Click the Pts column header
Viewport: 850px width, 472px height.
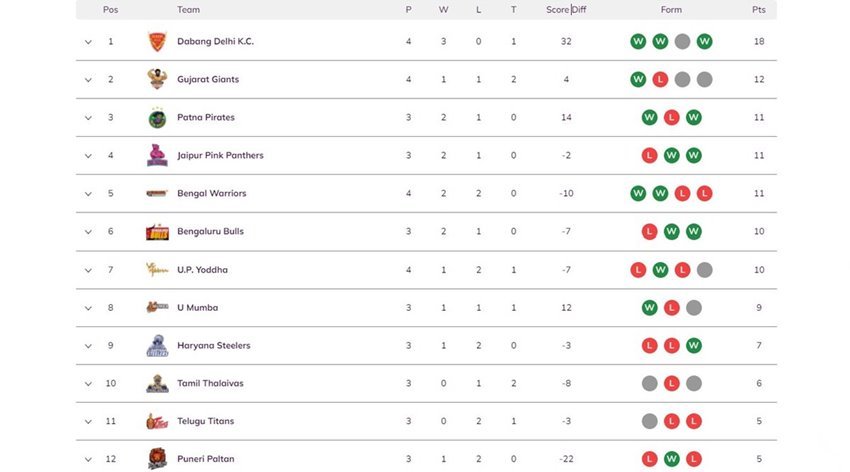pos(759,10)
